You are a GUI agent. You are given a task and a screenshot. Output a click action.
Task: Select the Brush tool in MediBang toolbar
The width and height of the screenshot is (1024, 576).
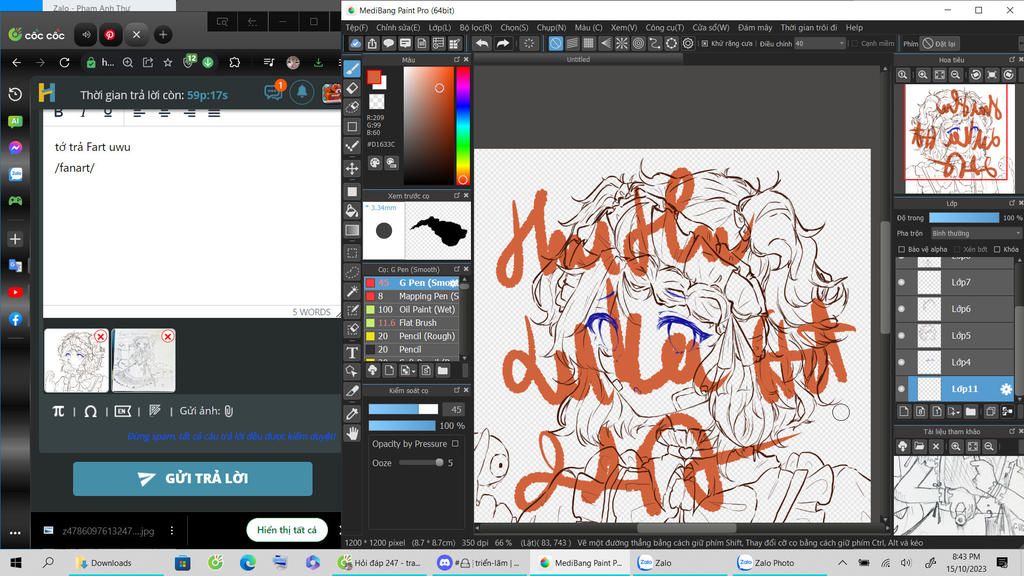click(x=352, y=69)
